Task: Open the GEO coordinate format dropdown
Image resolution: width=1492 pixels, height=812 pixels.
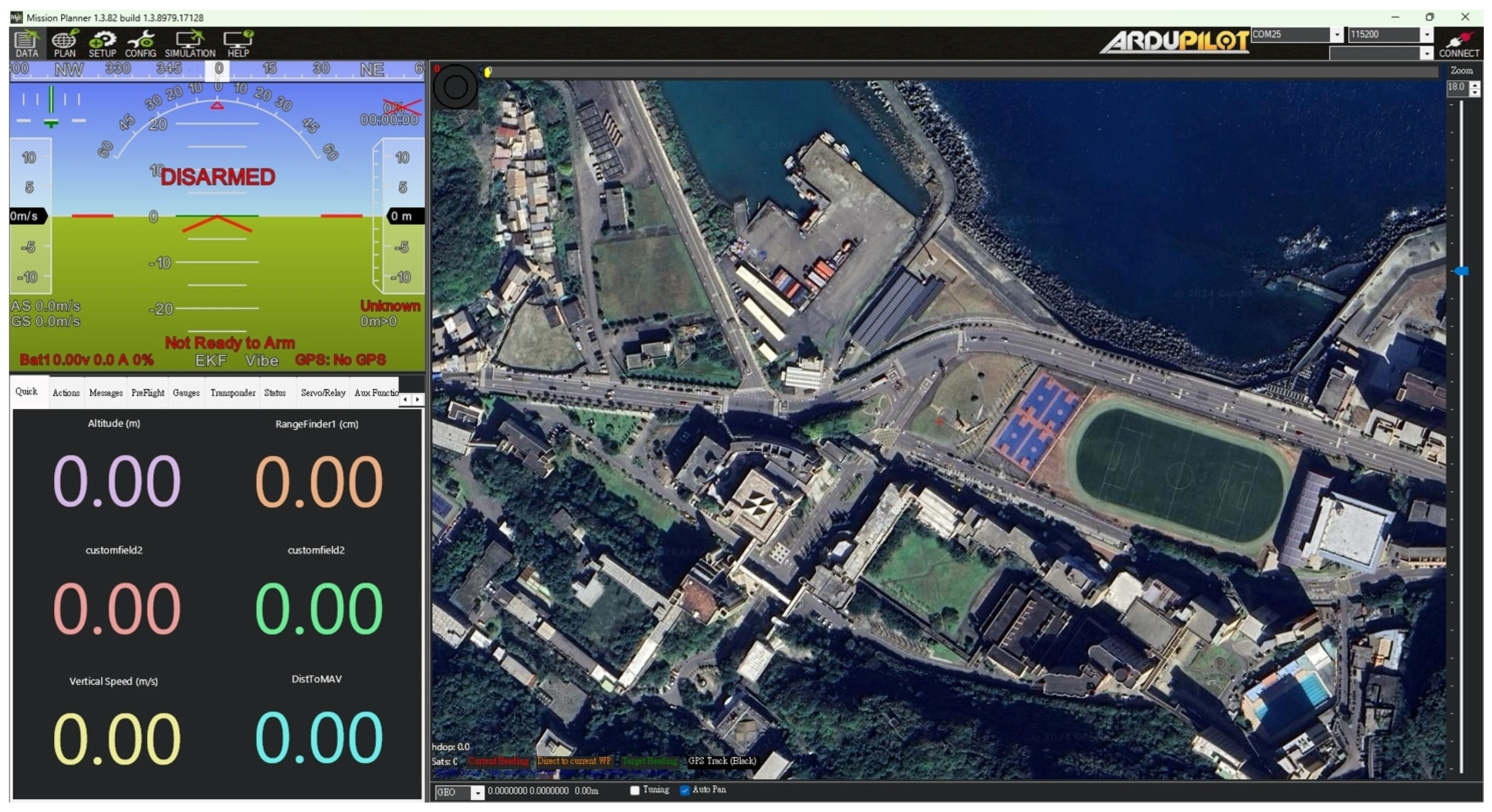Action: pyautogui.click(x=477, y=792)
